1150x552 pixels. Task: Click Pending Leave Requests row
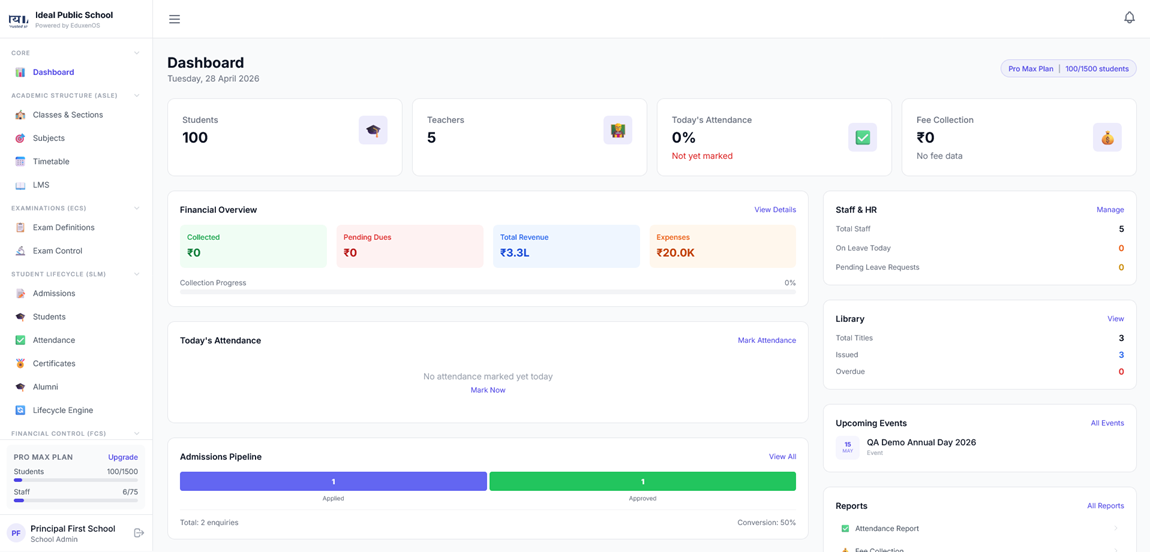980,268
